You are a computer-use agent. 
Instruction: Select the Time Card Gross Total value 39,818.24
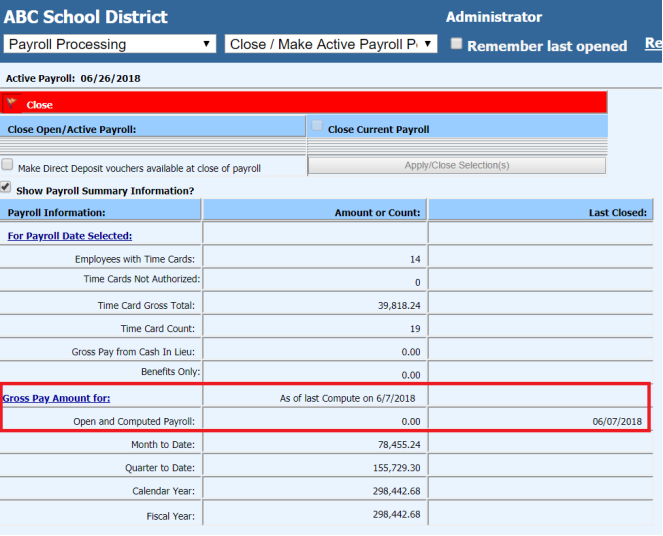[397, 306]
